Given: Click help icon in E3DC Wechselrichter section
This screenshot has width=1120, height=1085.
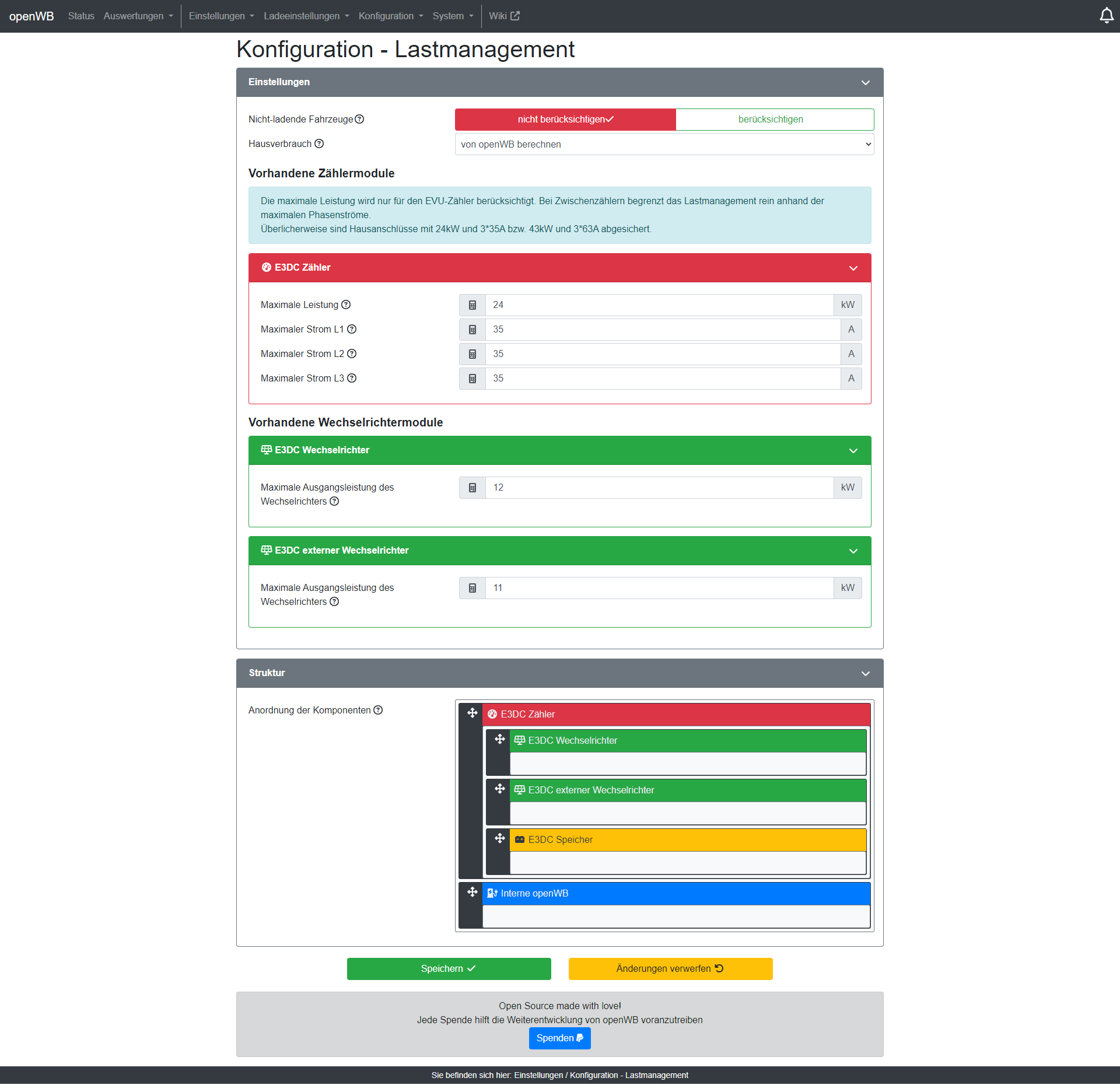Looking at the screenshot, I should click(334, 501).
